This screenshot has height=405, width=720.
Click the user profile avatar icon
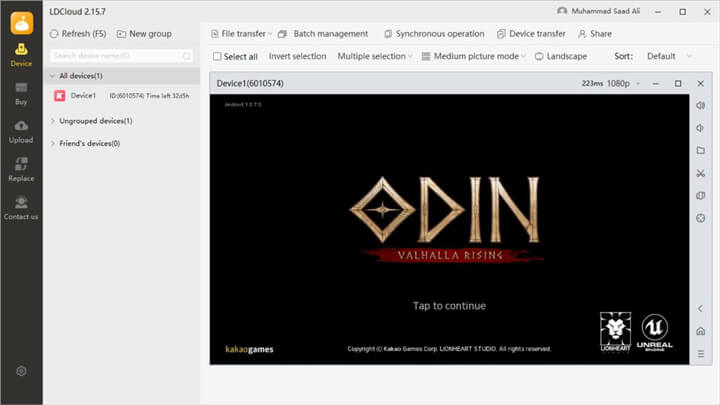pyautogui.click(x=562, y=11)
